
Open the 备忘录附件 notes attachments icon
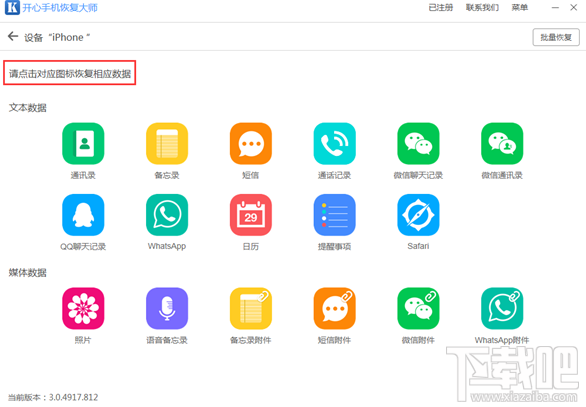(x=251, y=308)
